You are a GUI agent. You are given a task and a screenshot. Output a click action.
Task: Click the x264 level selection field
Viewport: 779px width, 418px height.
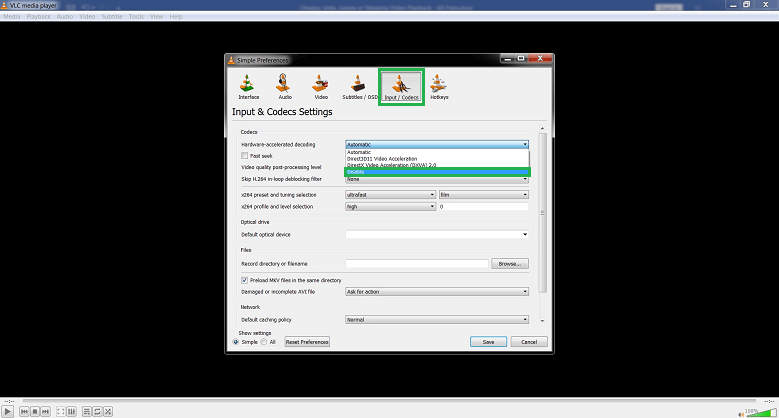(483, 206)
